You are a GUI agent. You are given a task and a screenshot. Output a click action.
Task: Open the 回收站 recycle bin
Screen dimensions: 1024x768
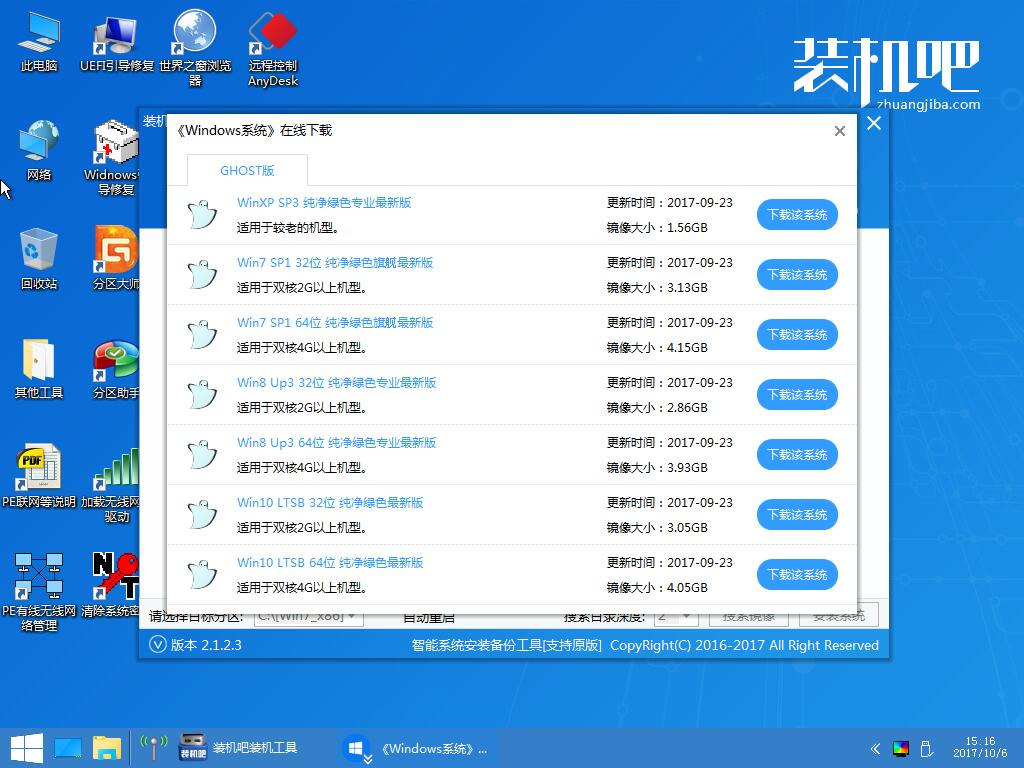pos(39,259)
